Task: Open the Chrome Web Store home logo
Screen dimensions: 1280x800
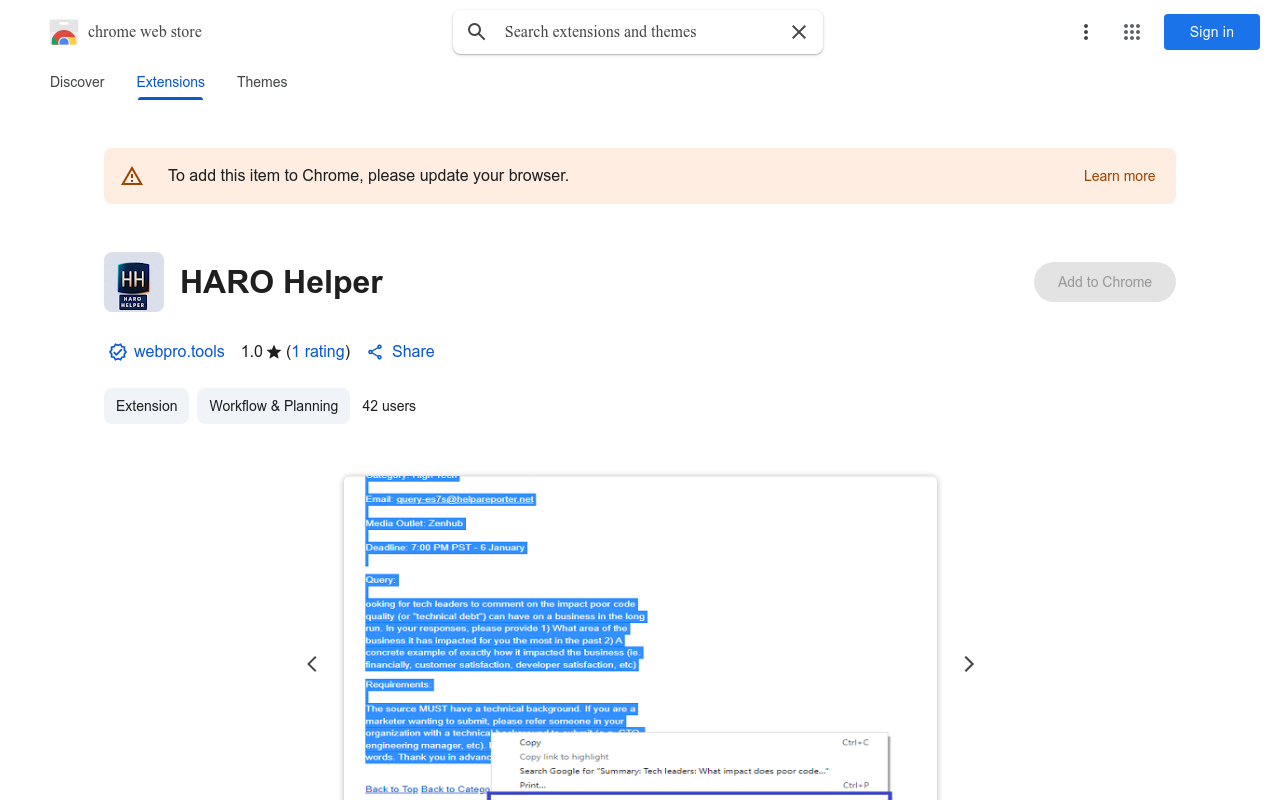Action: (64, 32)
